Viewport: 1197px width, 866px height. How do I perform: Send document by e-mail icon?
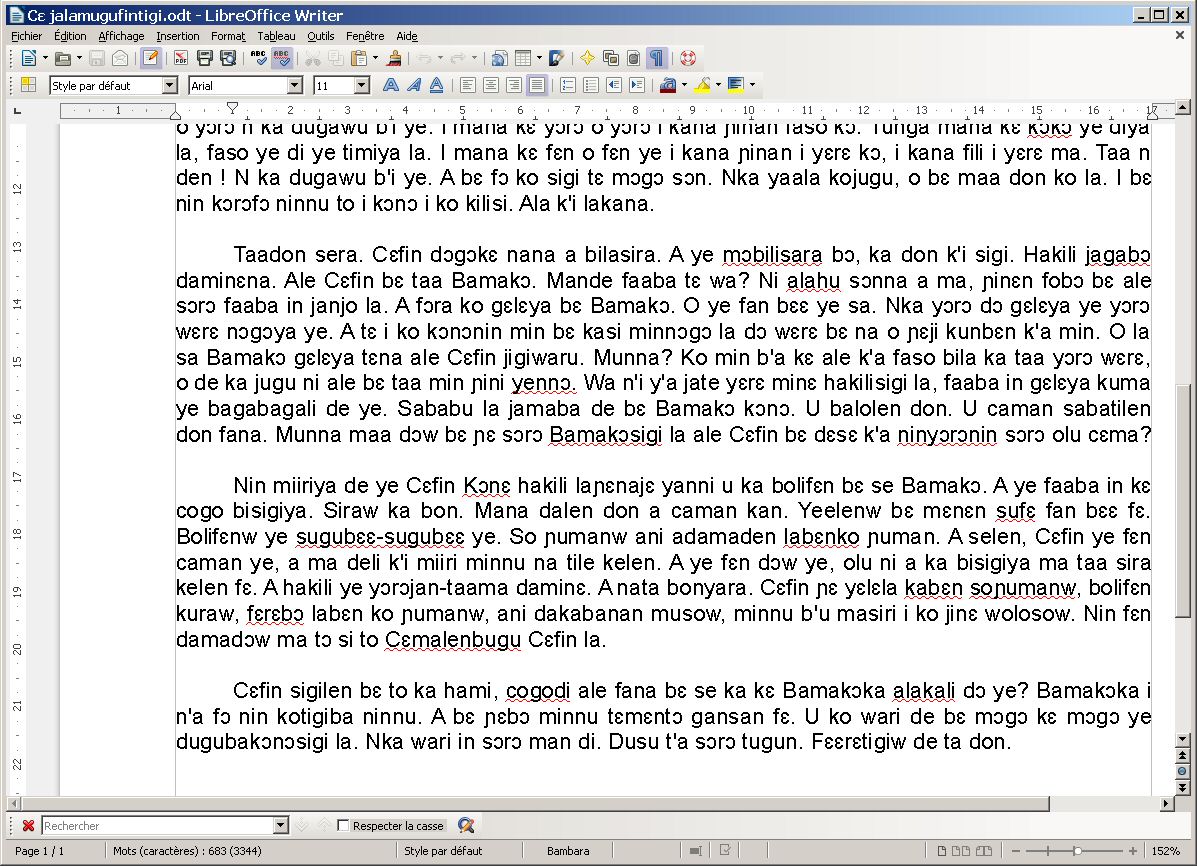pos(120,58)
